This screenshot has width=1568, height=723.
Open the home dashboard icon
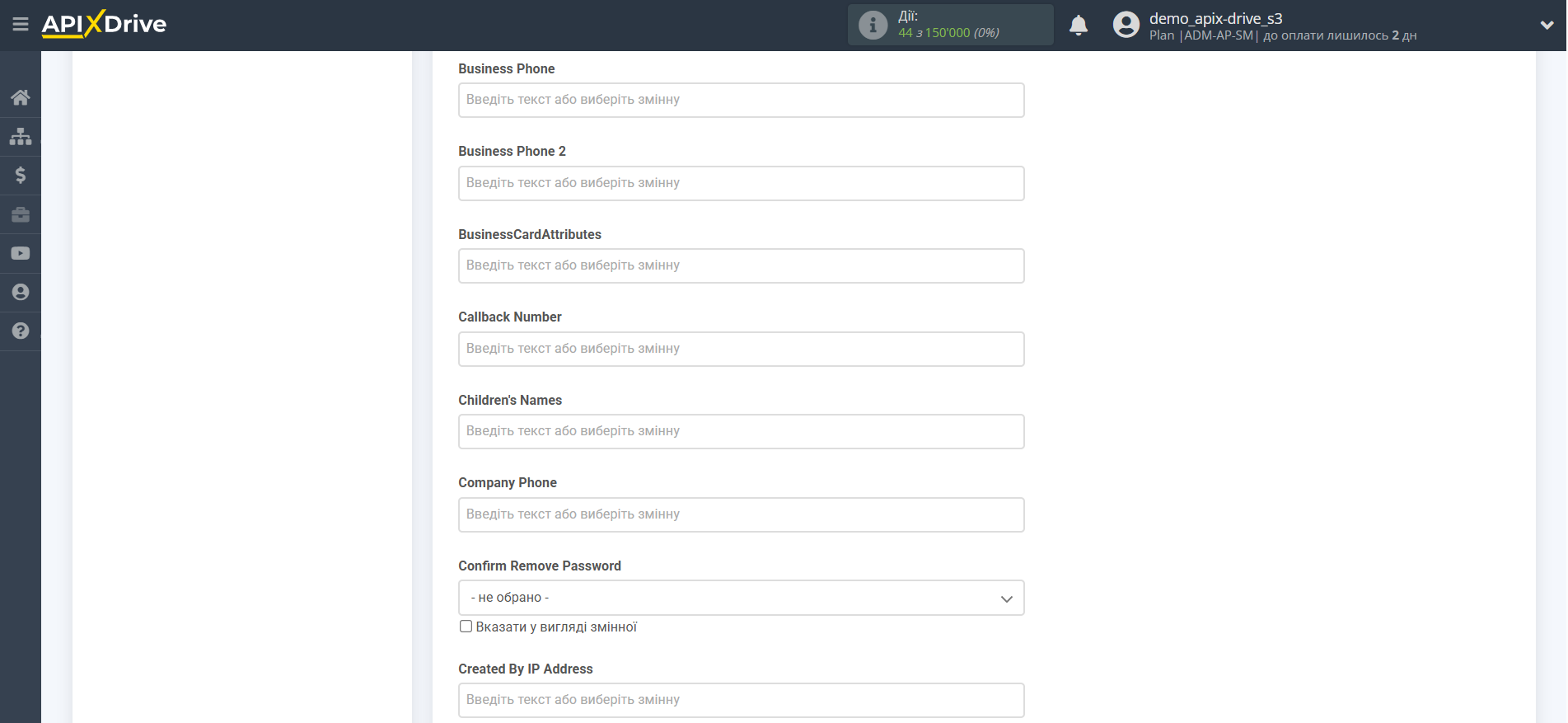pyautogui.click(x=21, y=97)
